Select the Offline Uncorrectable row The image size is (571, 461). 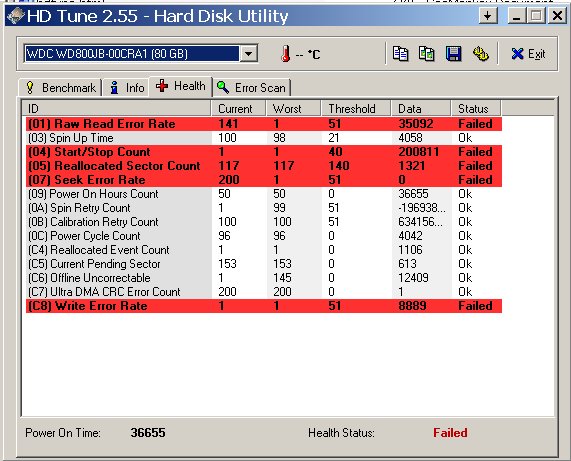264,278
